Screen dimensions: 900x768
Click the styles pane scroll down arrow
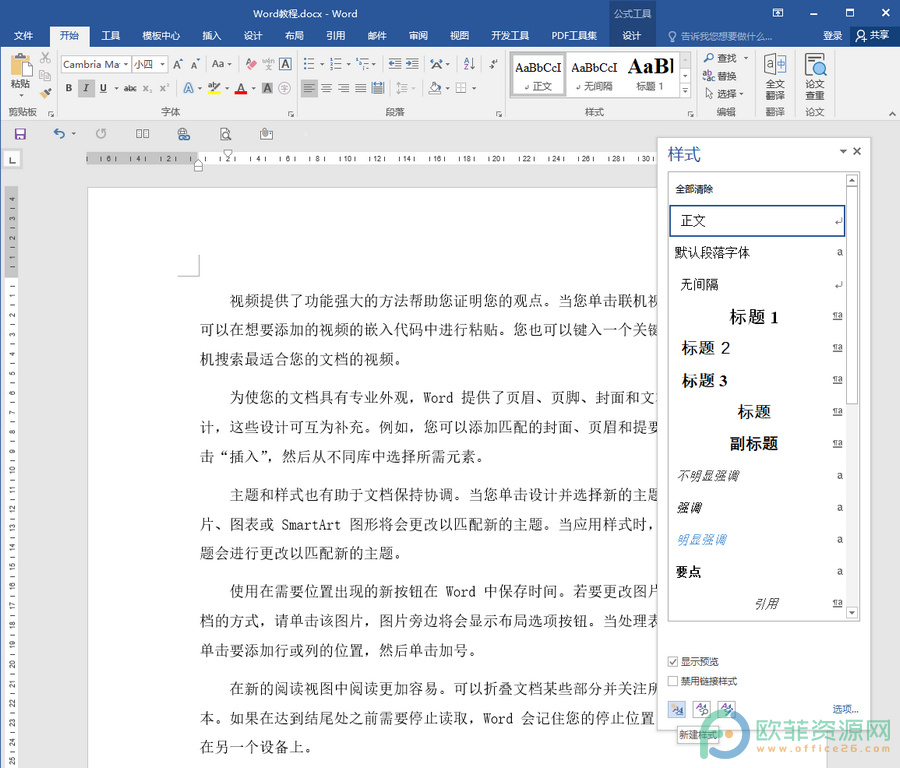pyautogui.click(x=852, y=612)
